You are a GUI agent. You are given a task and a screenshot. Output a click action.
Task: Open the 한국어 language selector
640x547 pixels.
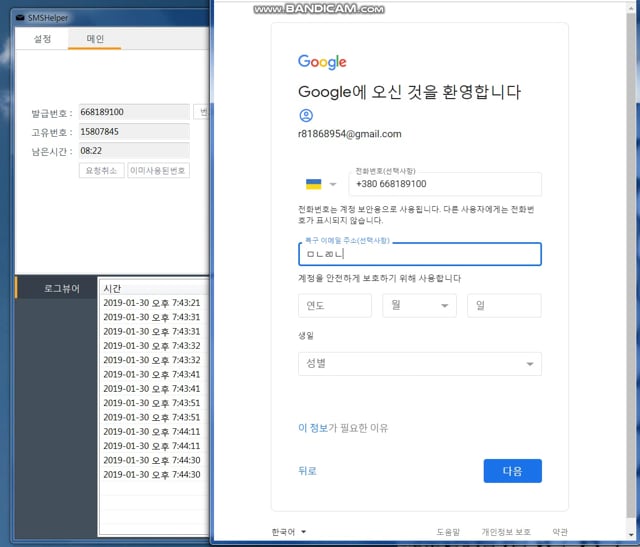coord(289,531)
